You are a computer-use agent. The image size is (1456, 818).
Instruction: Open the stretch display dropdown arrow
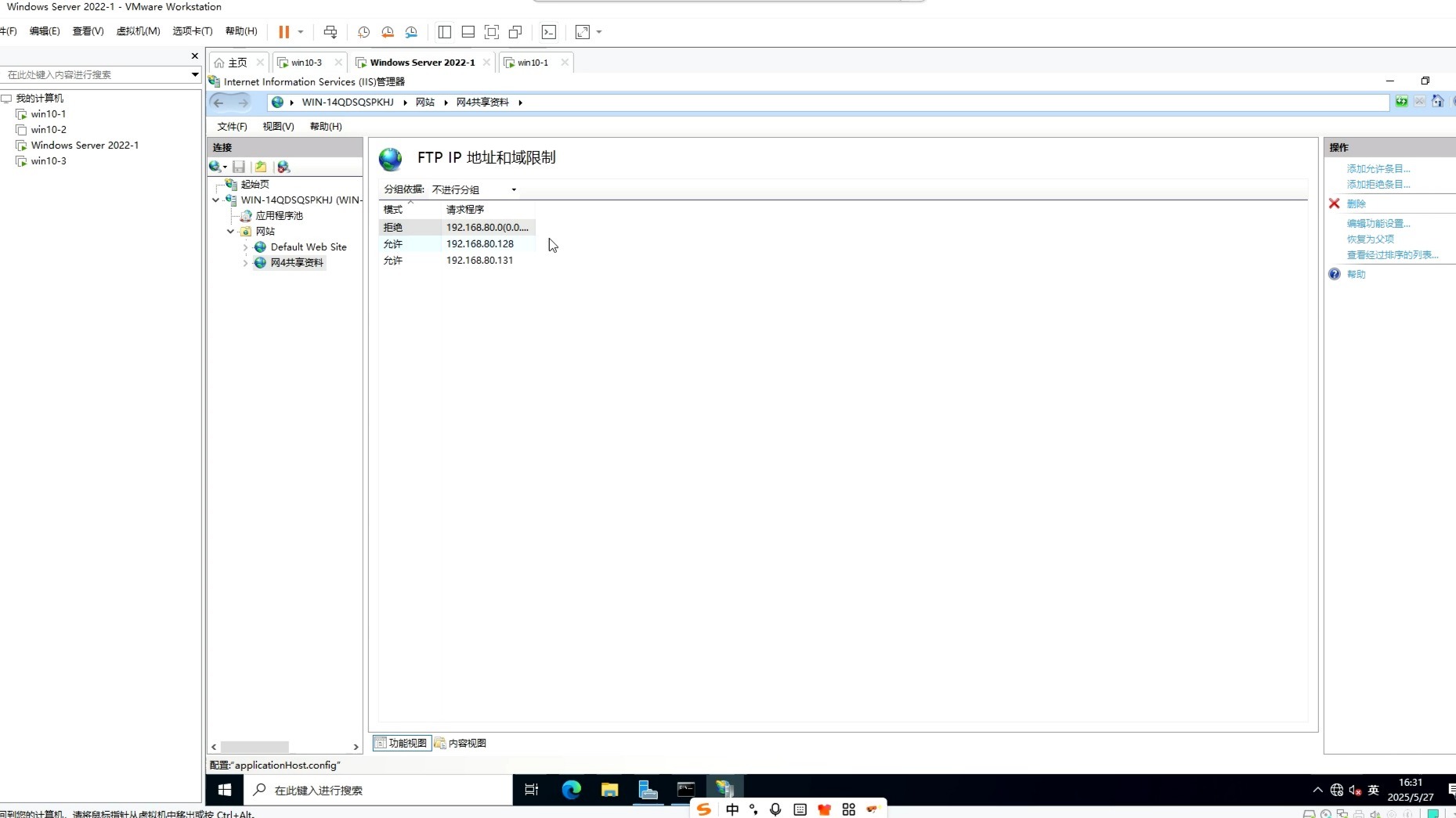599,32
